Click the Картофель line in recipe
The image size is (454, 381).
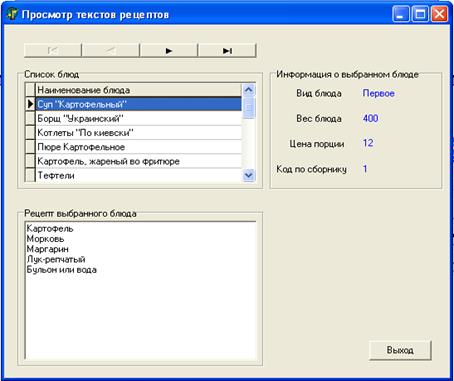50,229
